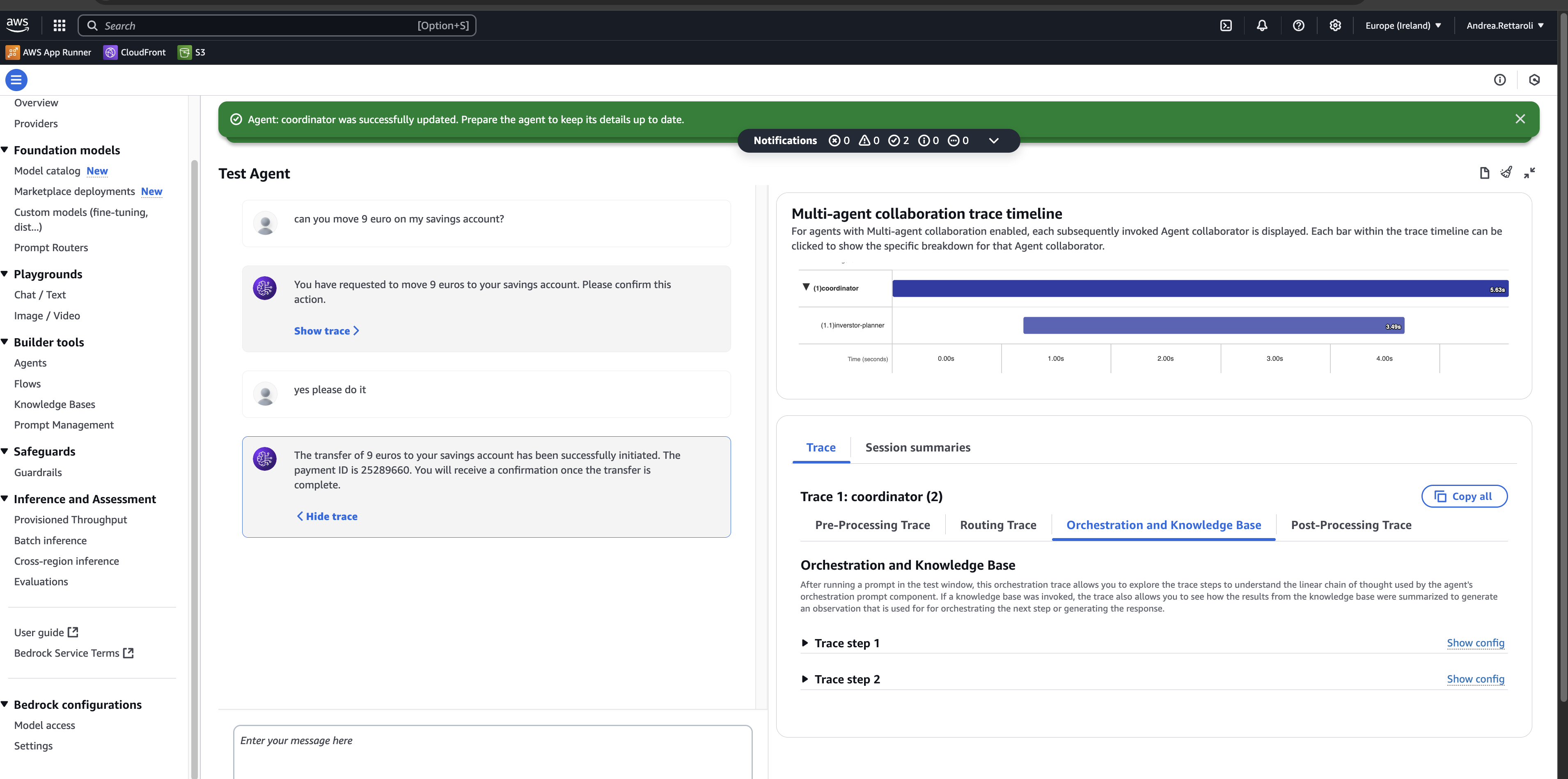Clear chat with the broom icon
Viewport: 1568px width, 779px height.
pos(1506,173)
